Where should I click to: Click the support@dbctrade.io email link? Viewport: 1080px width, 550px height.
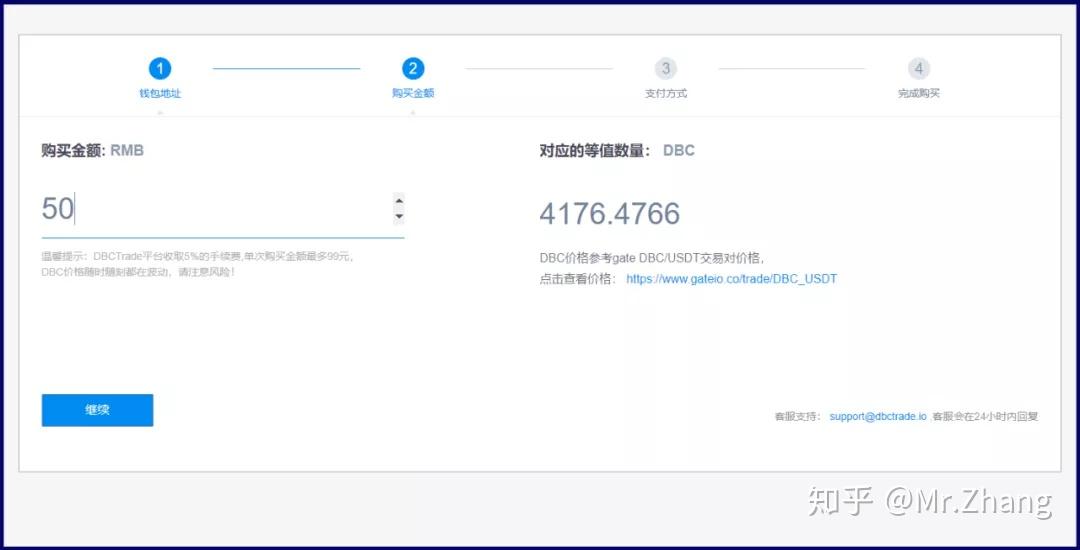click(878, 416)
